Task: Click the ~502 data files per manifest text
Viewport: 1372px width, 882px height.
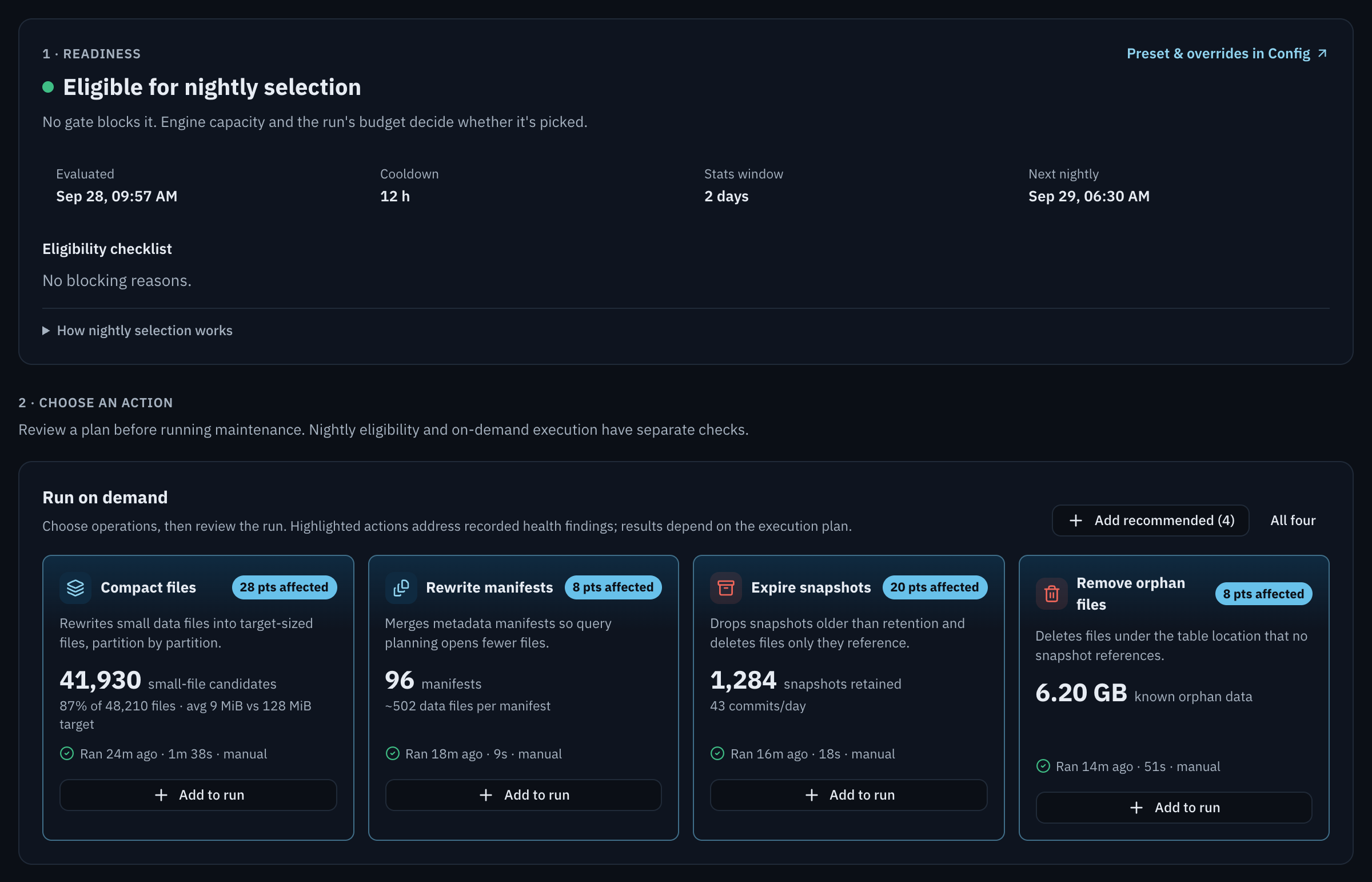Action: (468, 706)
